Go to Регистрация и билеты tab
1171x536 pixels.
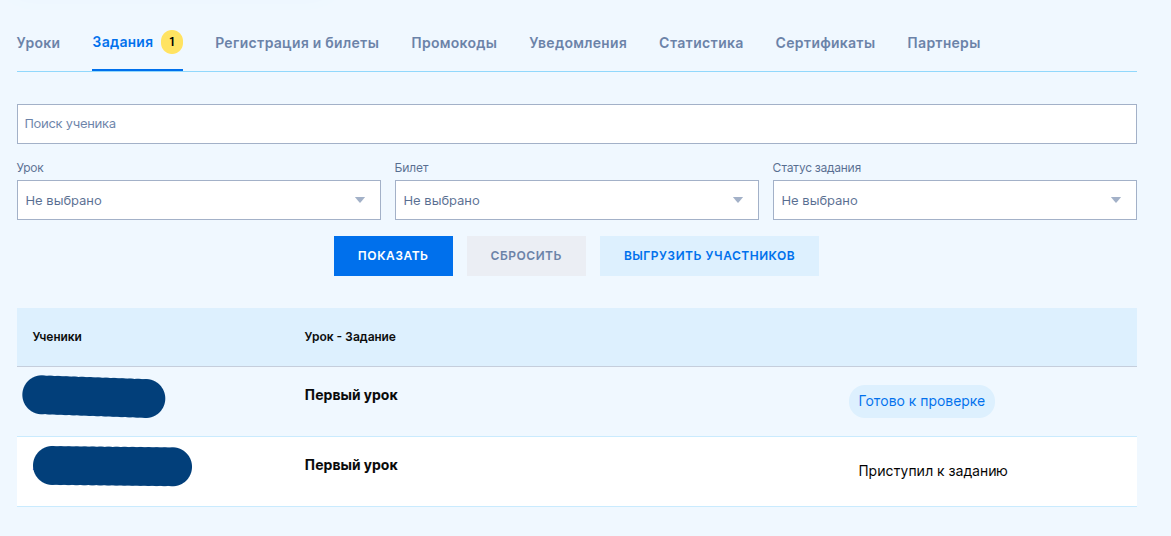coord(297,43)
